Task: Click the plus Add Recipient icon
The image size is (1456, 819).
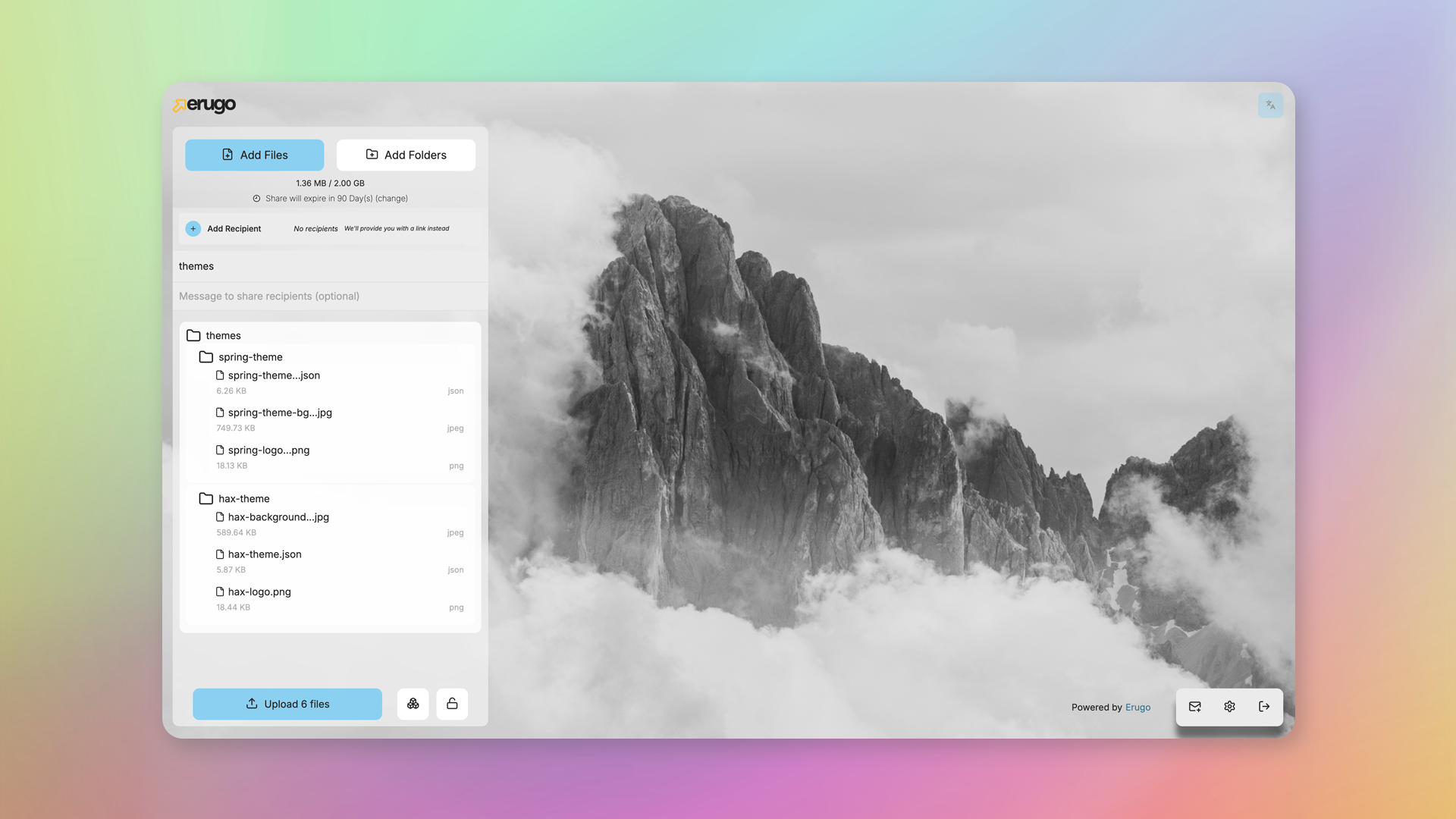Action: [x=193, y=228]
